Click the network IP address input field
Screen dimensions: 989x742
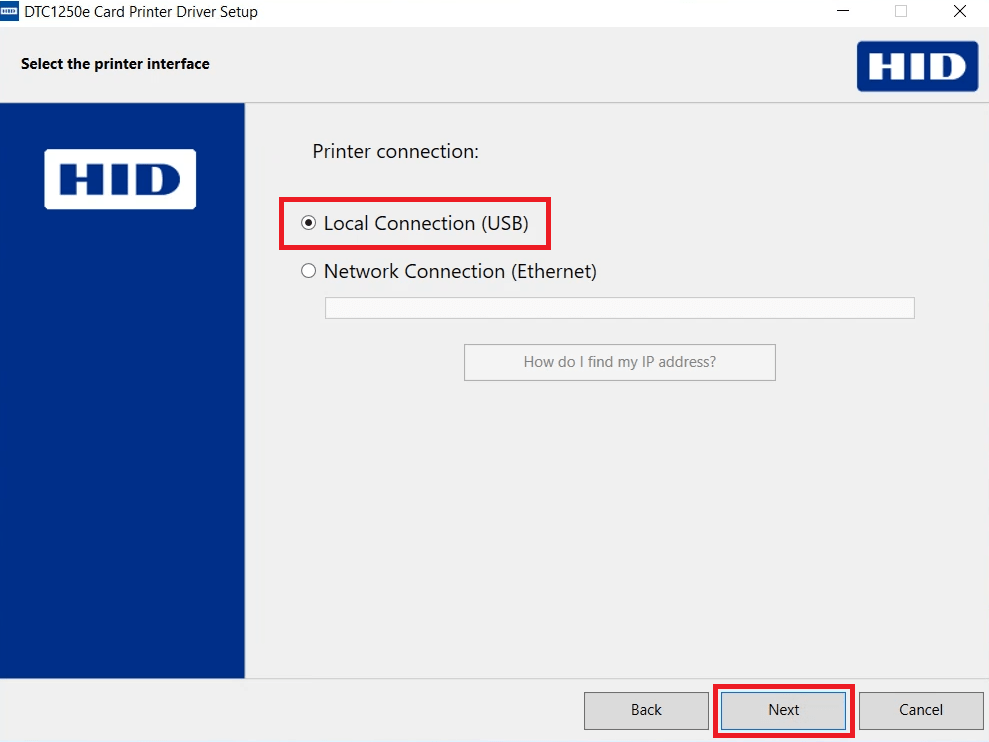[619, 308]
